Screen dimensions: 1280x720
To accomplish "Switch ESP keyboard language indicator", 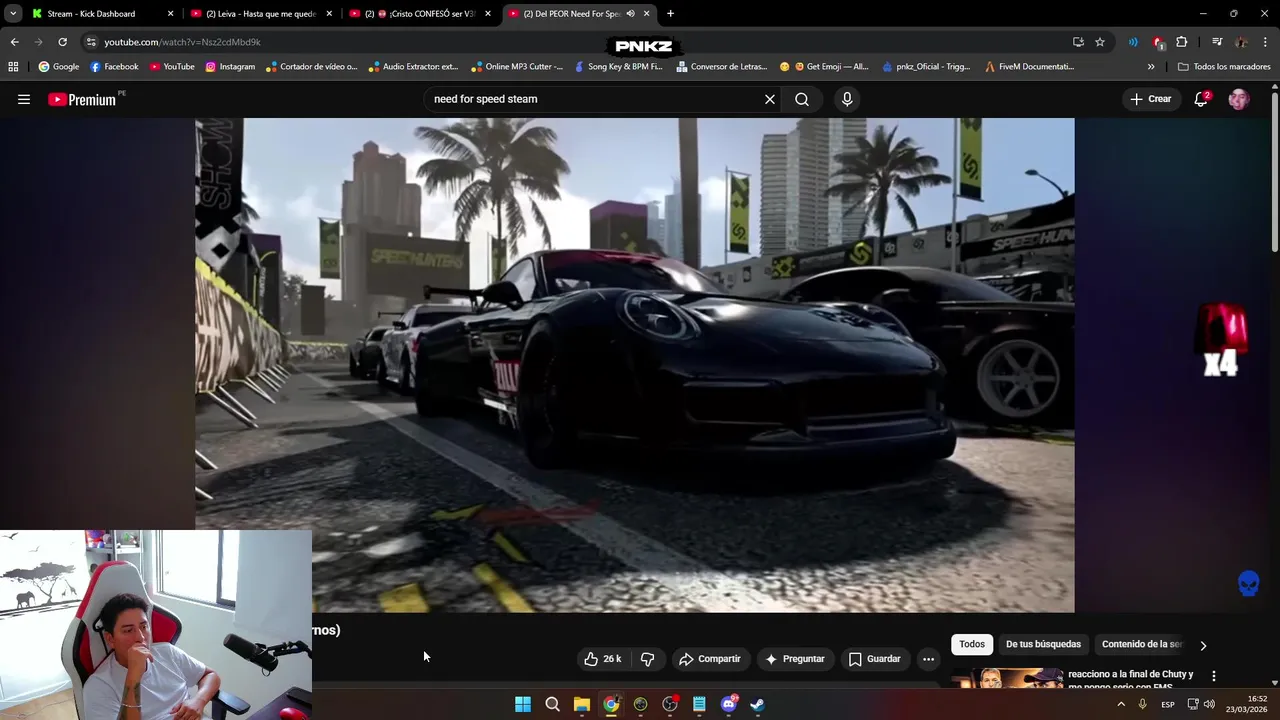I will (x=1168, y=704).
